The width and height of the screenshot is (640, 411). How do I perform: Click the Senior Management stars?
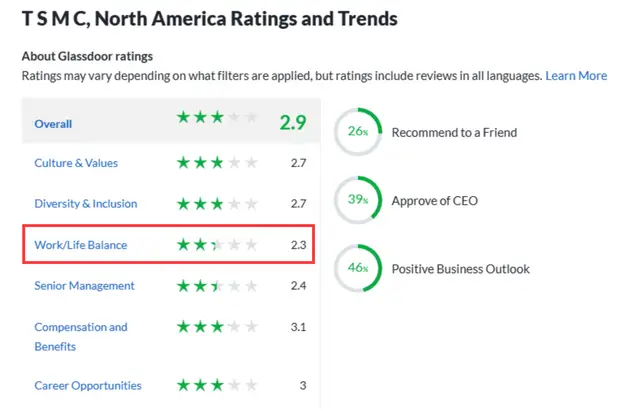(217, 286)
